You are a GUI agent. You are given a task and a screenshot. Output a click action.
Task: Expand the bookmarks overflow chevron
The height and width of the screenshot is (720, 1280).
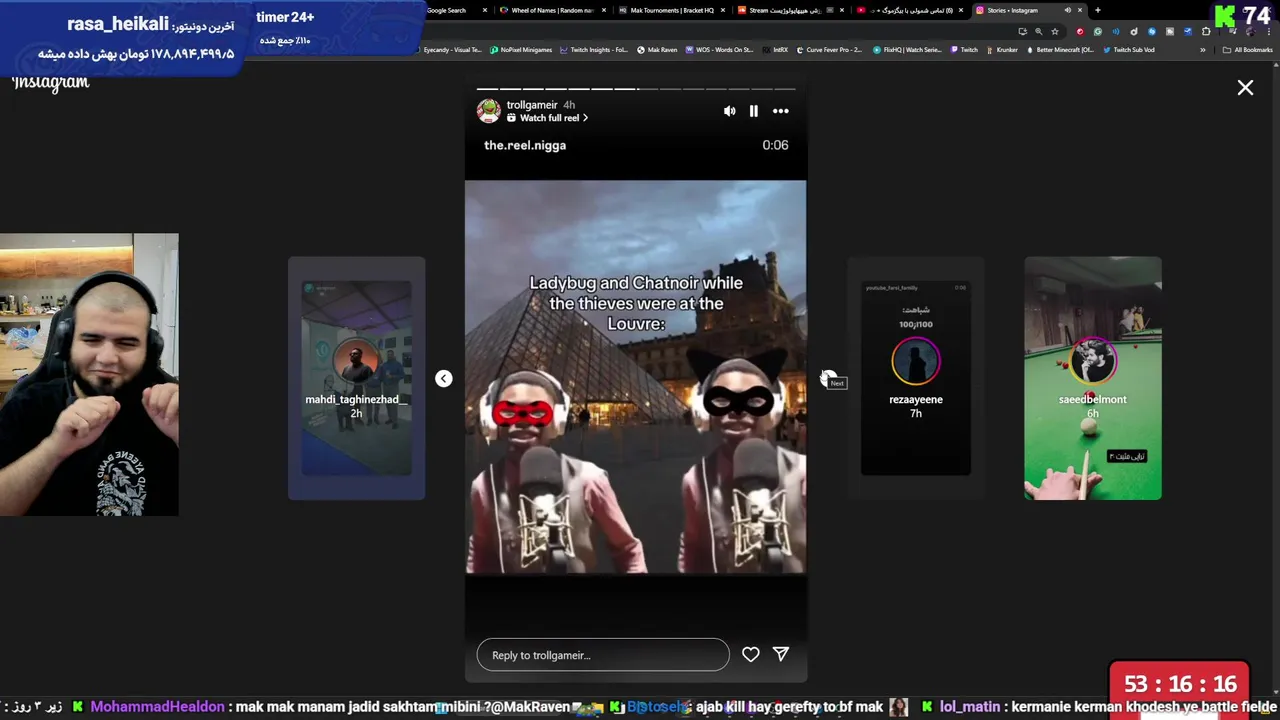click(x=1203, y=49)
